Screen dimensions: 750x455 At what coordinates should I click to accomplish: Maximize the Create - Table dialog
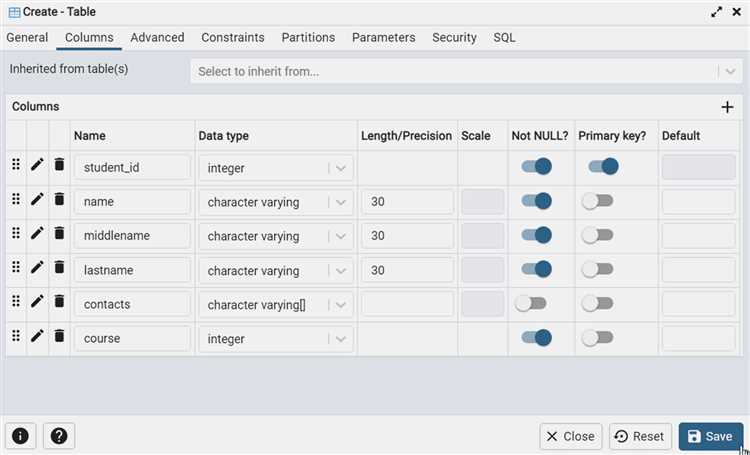tap(716, 12)
